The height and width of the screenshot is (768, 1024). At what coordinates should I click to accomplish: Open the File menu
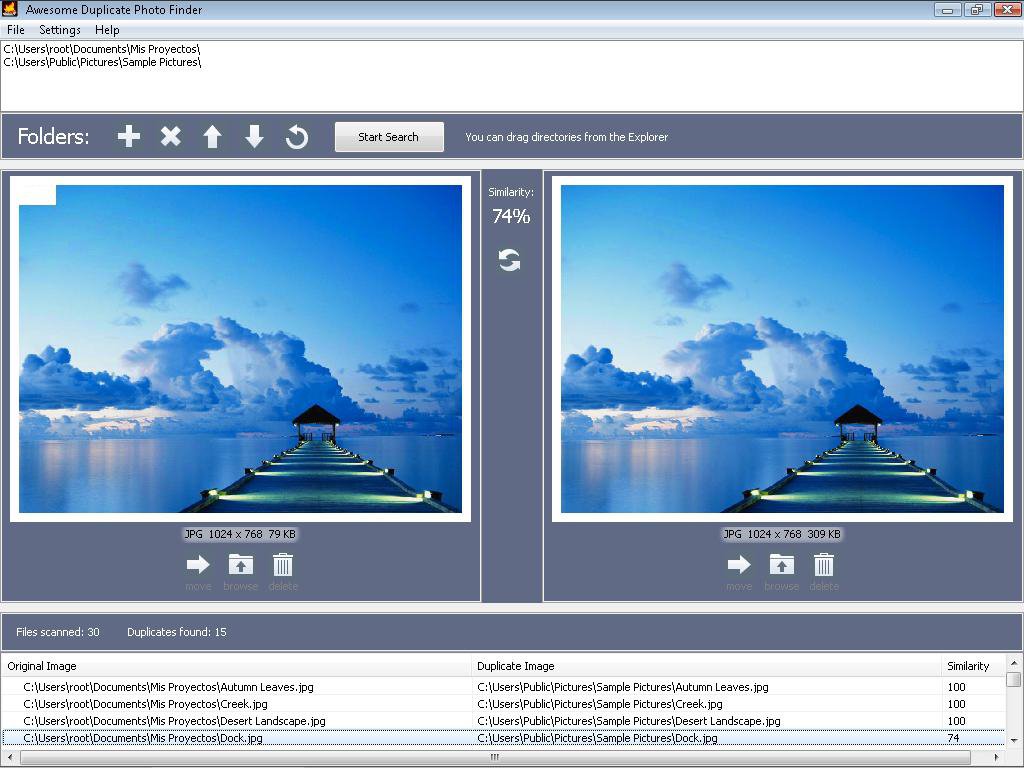pos(16,30)
